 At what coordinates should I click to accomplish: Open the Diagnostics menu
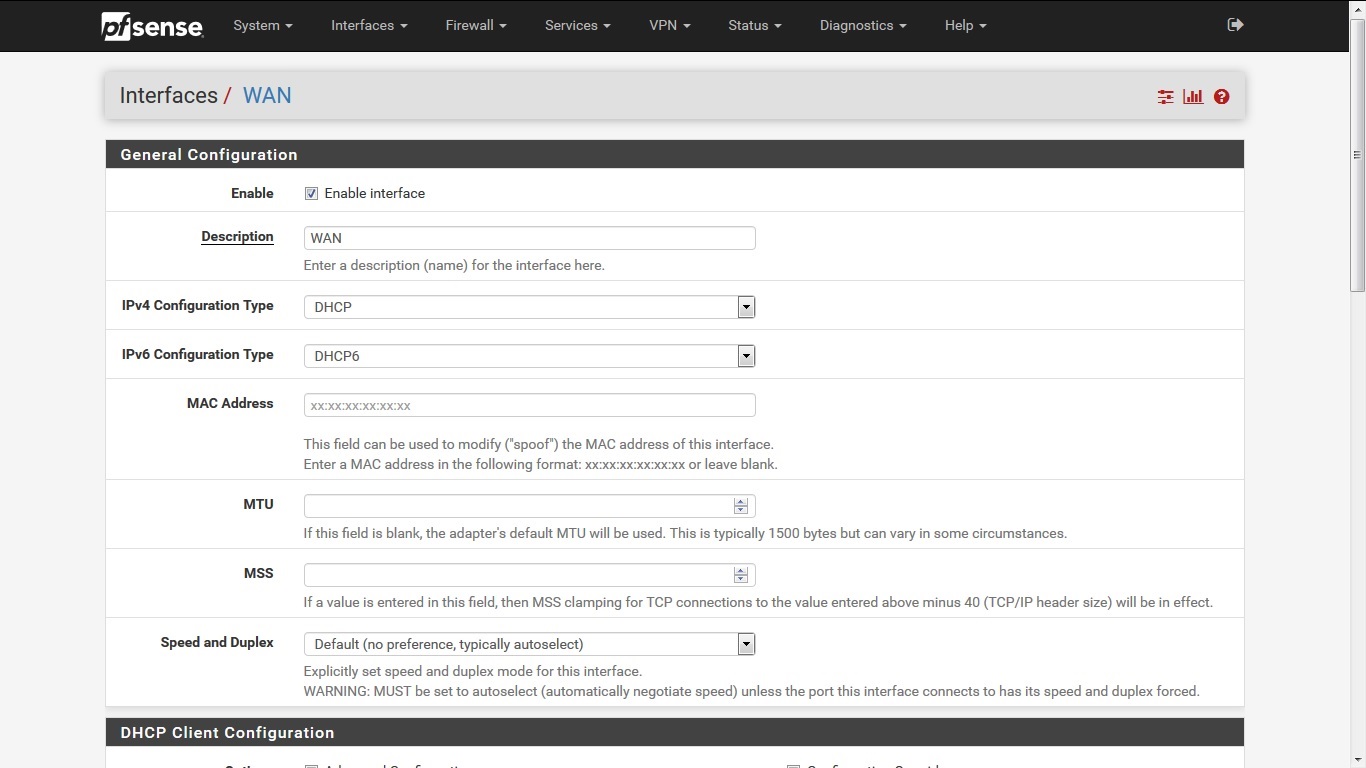[x=861, y=25]
